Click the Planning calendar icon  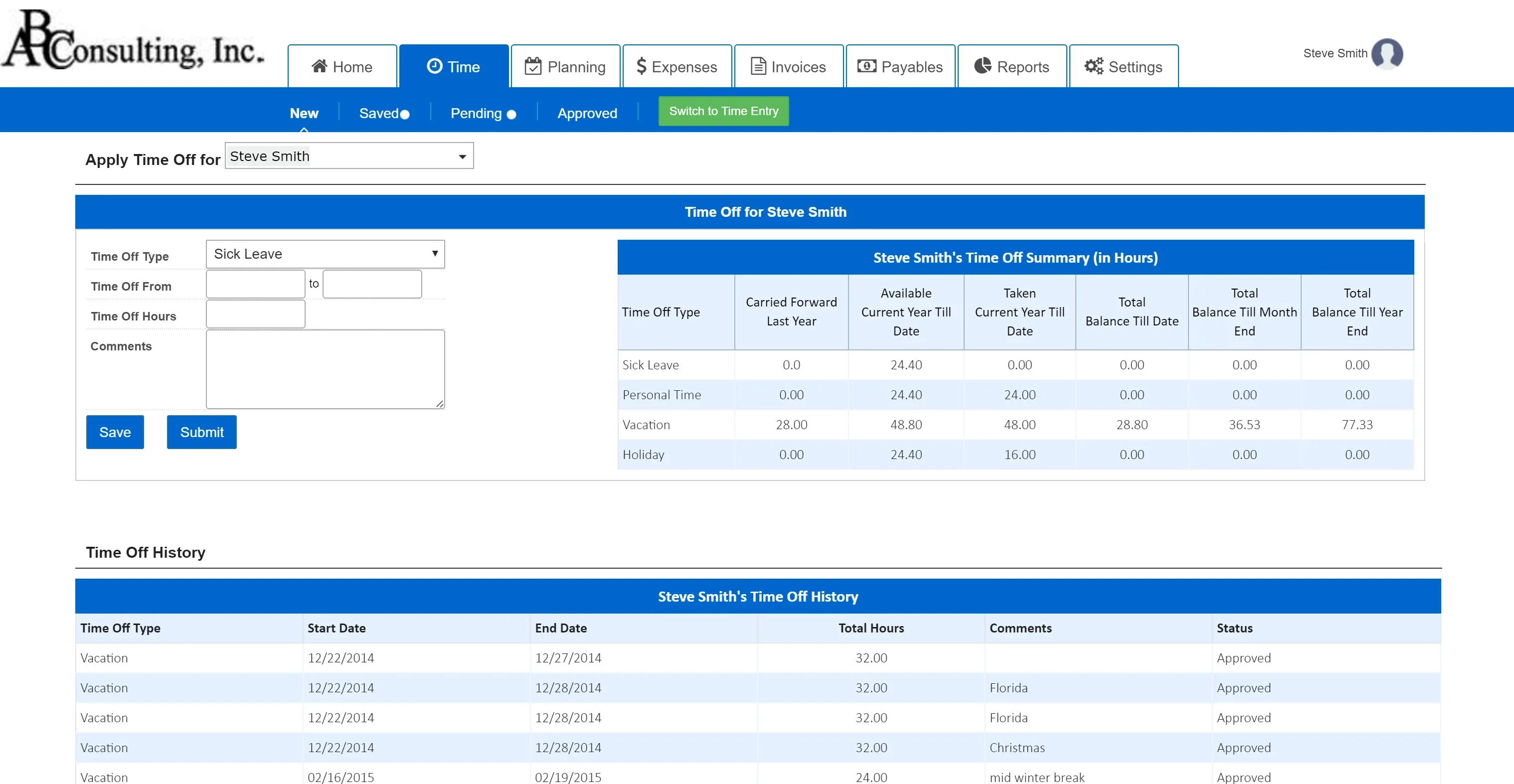[x=533, y=66]
